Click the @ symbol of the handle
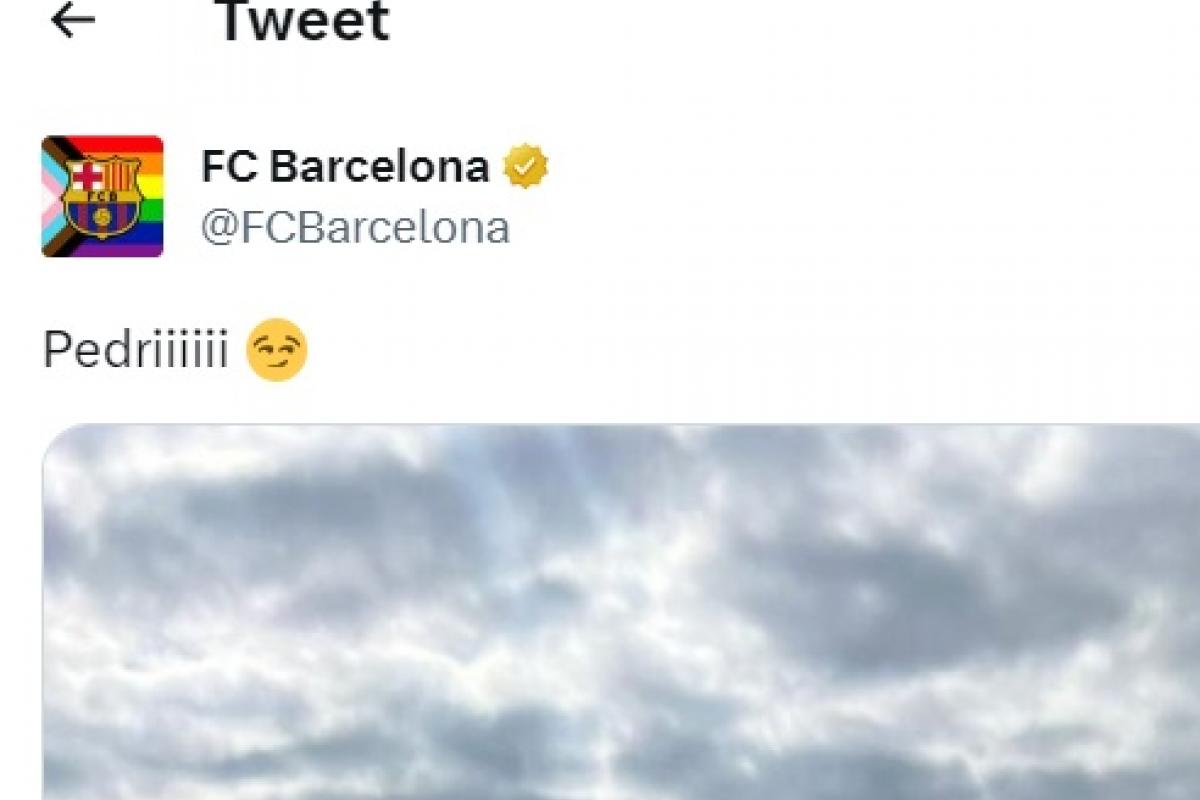 218,229
